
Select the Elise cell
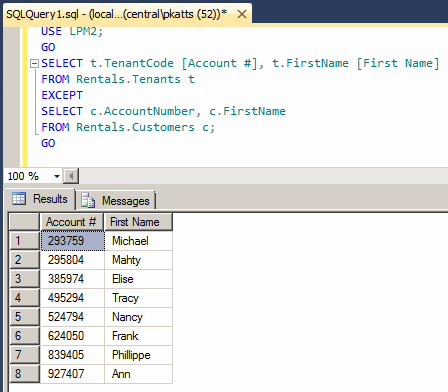[138, 279]
